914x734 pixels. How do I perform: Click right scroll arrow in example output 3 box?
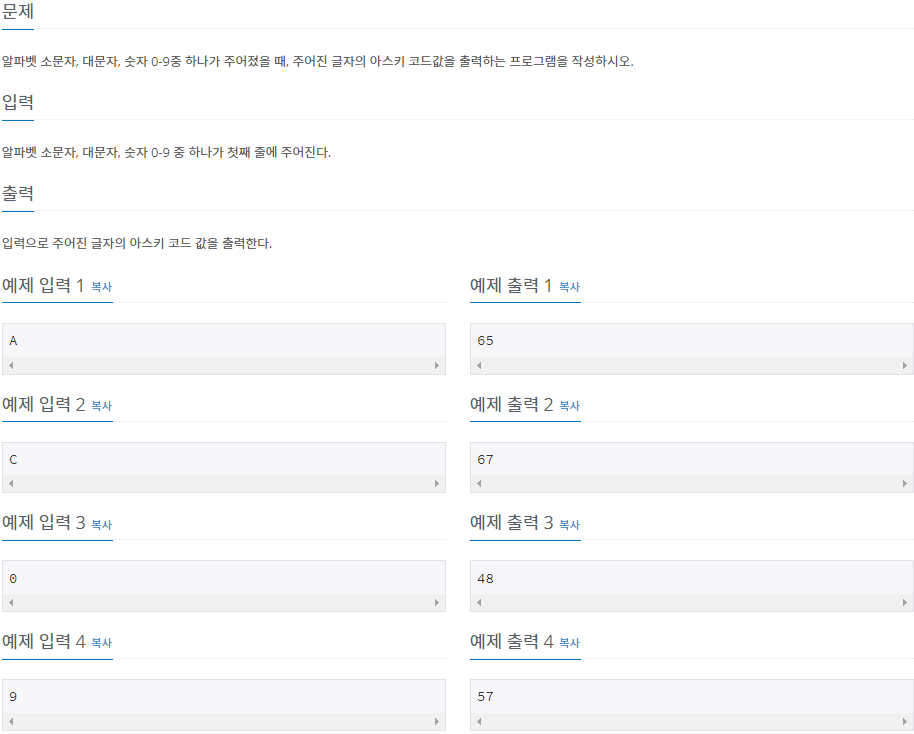click(x=905, y=602)
